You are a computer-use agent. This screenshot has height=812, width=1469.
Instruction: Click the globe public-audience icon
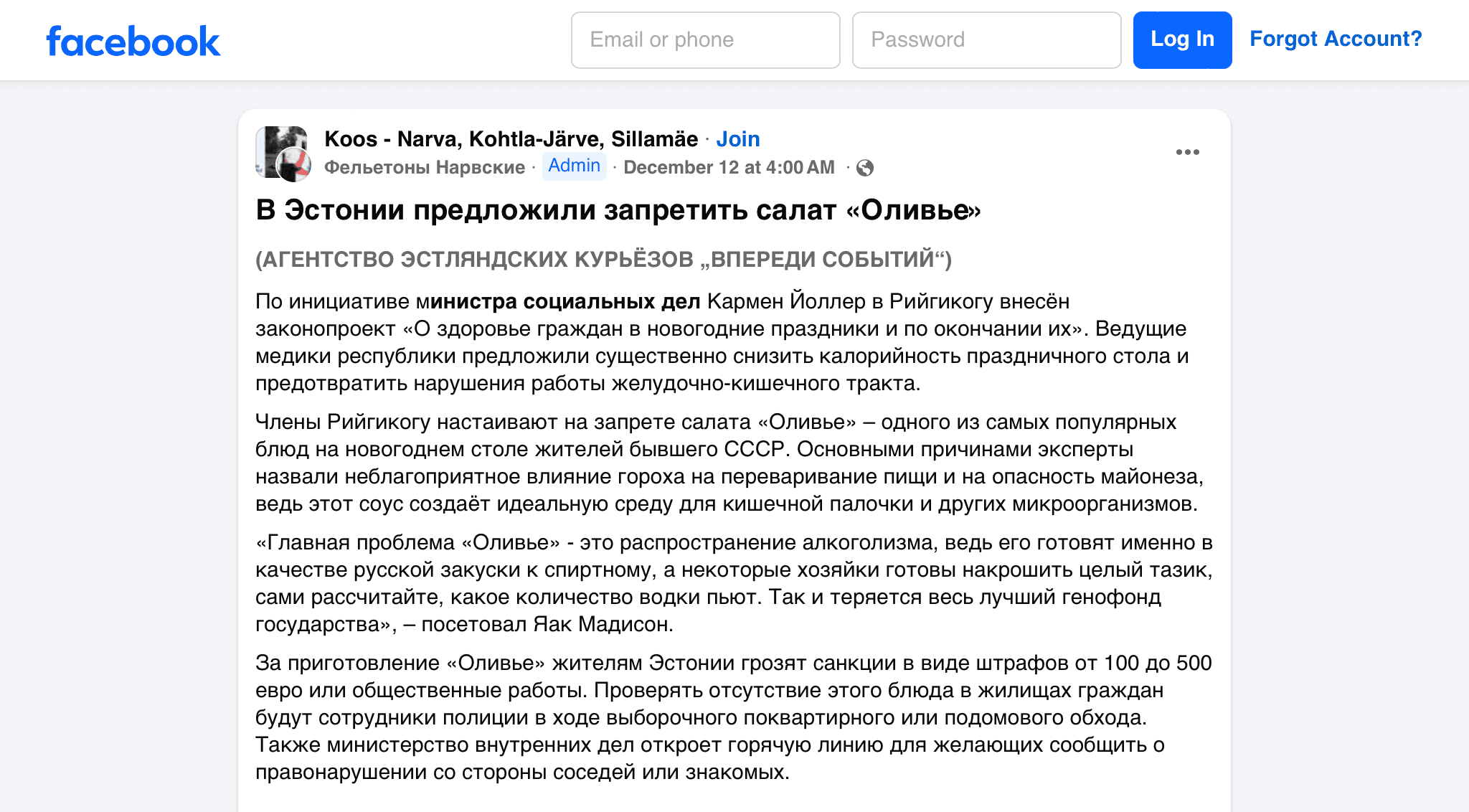(864, 166)
